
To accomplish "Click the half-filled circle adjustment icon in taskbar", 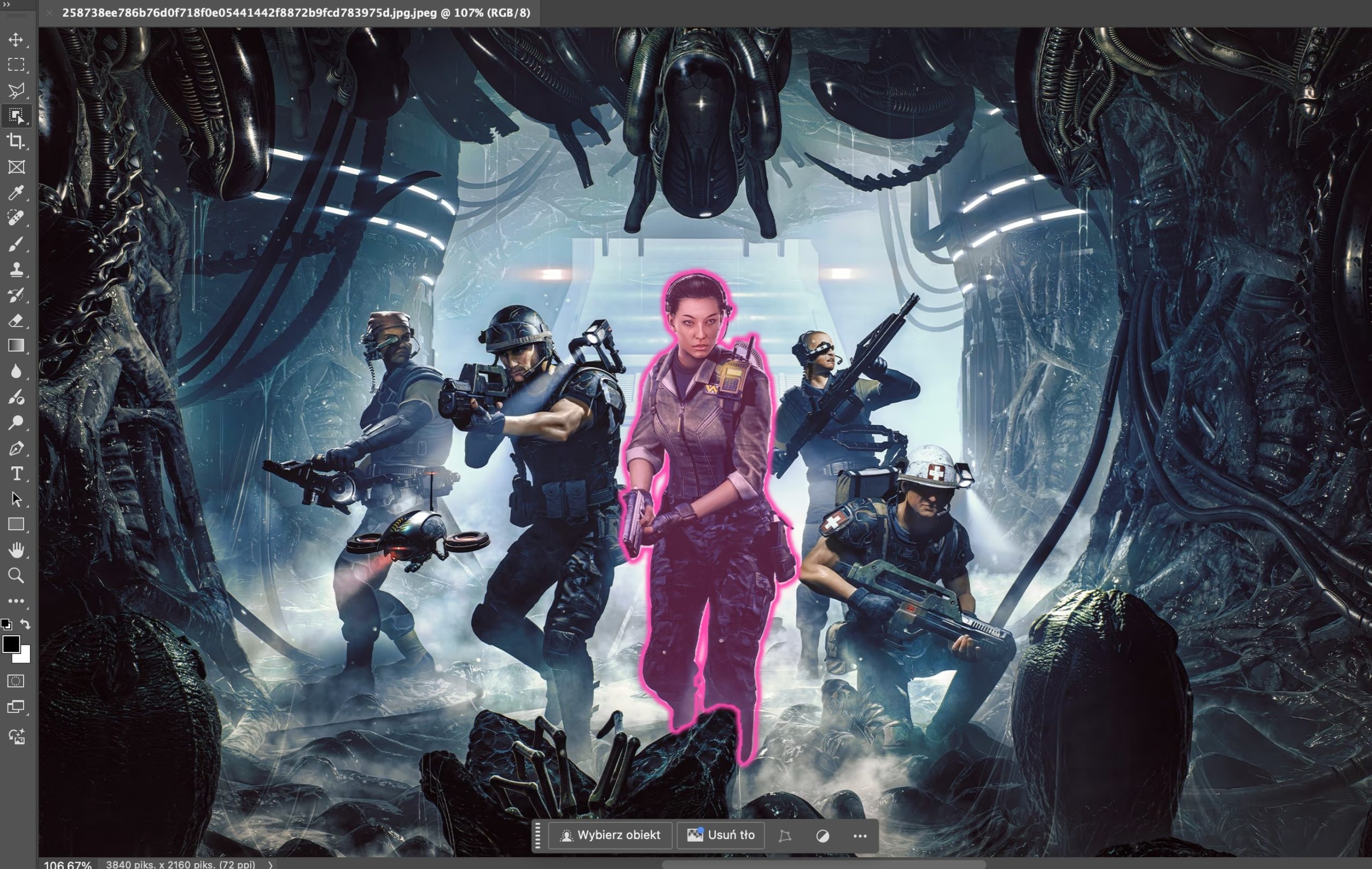I will coord(822,835).
